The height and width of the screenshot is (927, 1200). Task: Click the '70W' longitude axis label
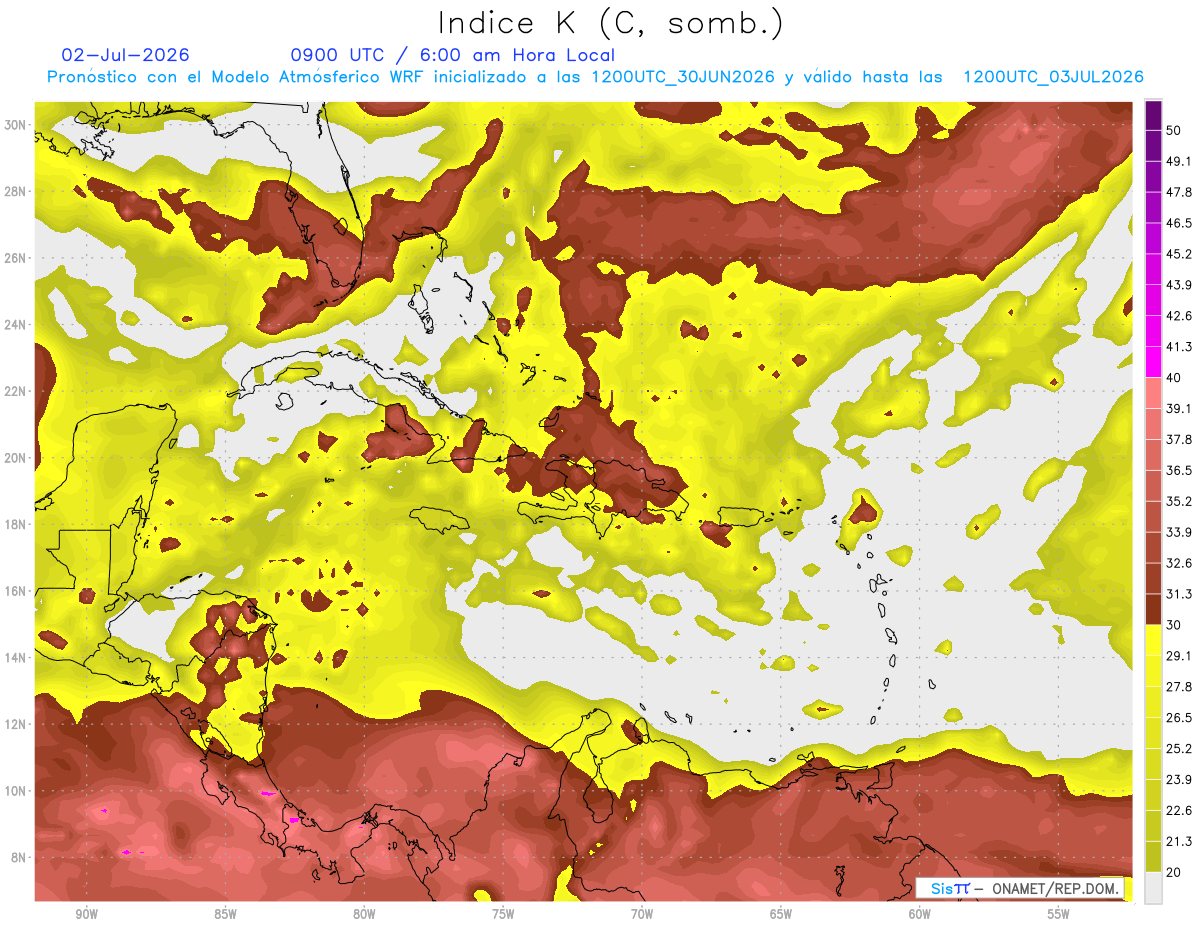[642, 915]
